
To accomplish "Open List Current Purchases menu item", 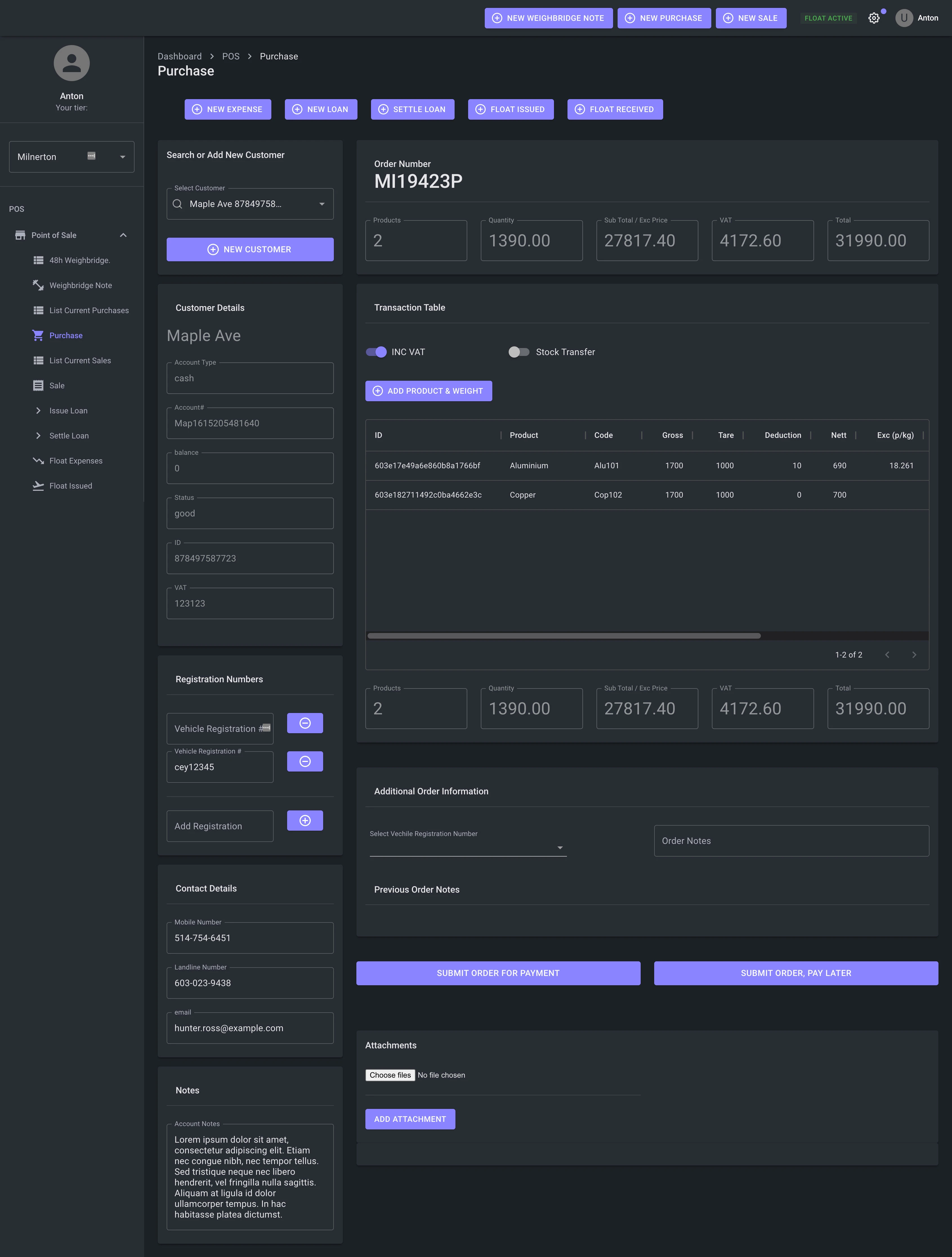I will coord(89,310).
